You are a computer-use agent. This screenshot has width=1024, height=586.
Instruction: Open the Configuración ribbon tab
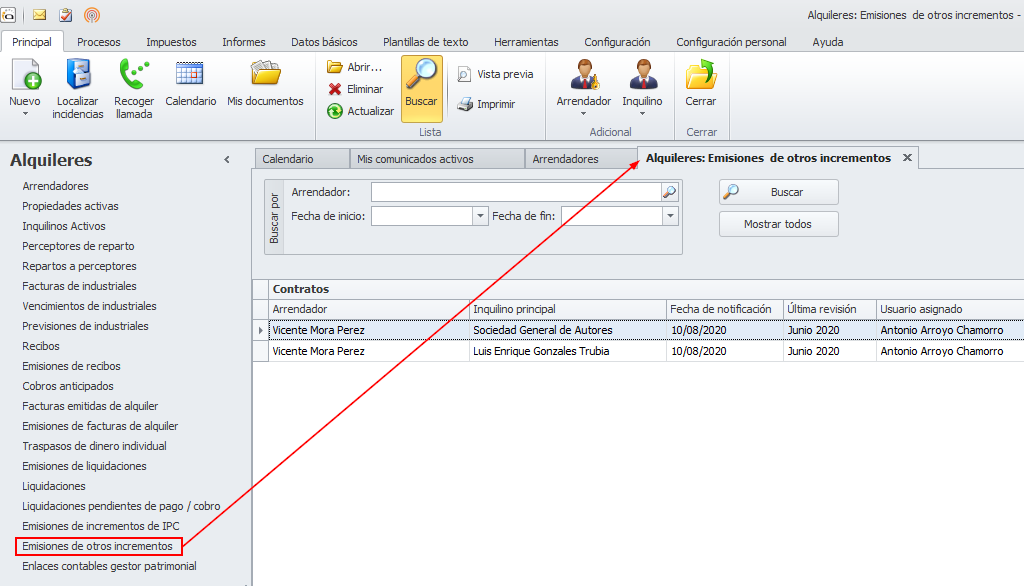pyautogui.click(x=617, y=42)
